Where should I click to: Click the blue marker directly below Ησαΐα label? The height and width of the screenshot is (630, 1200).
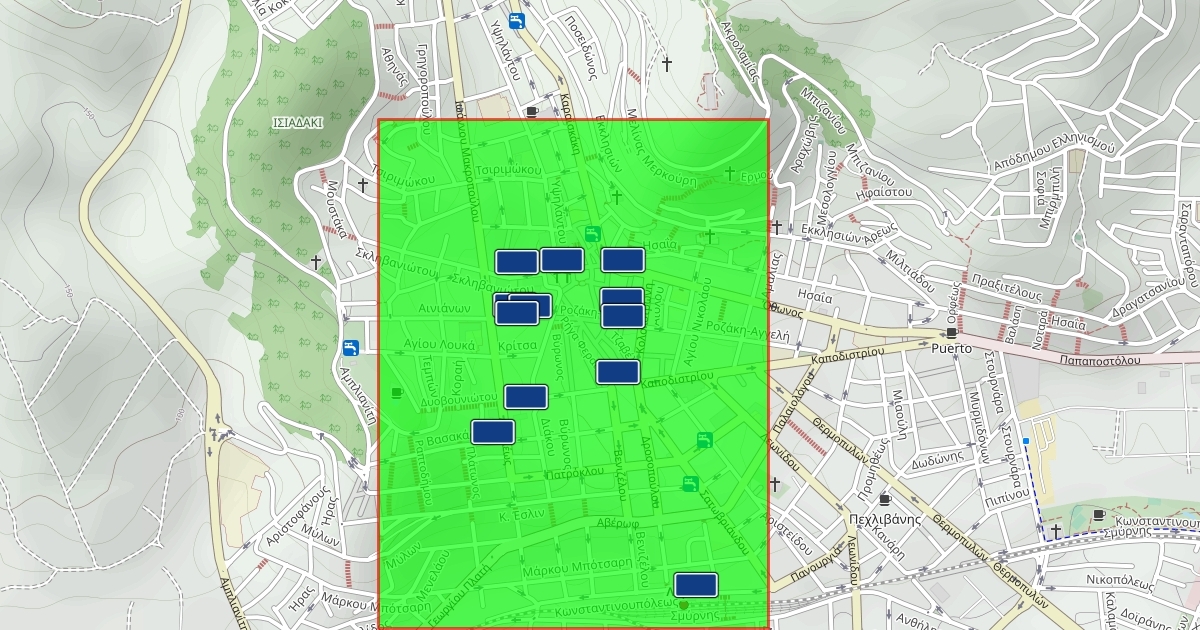(x=622, y=260)
